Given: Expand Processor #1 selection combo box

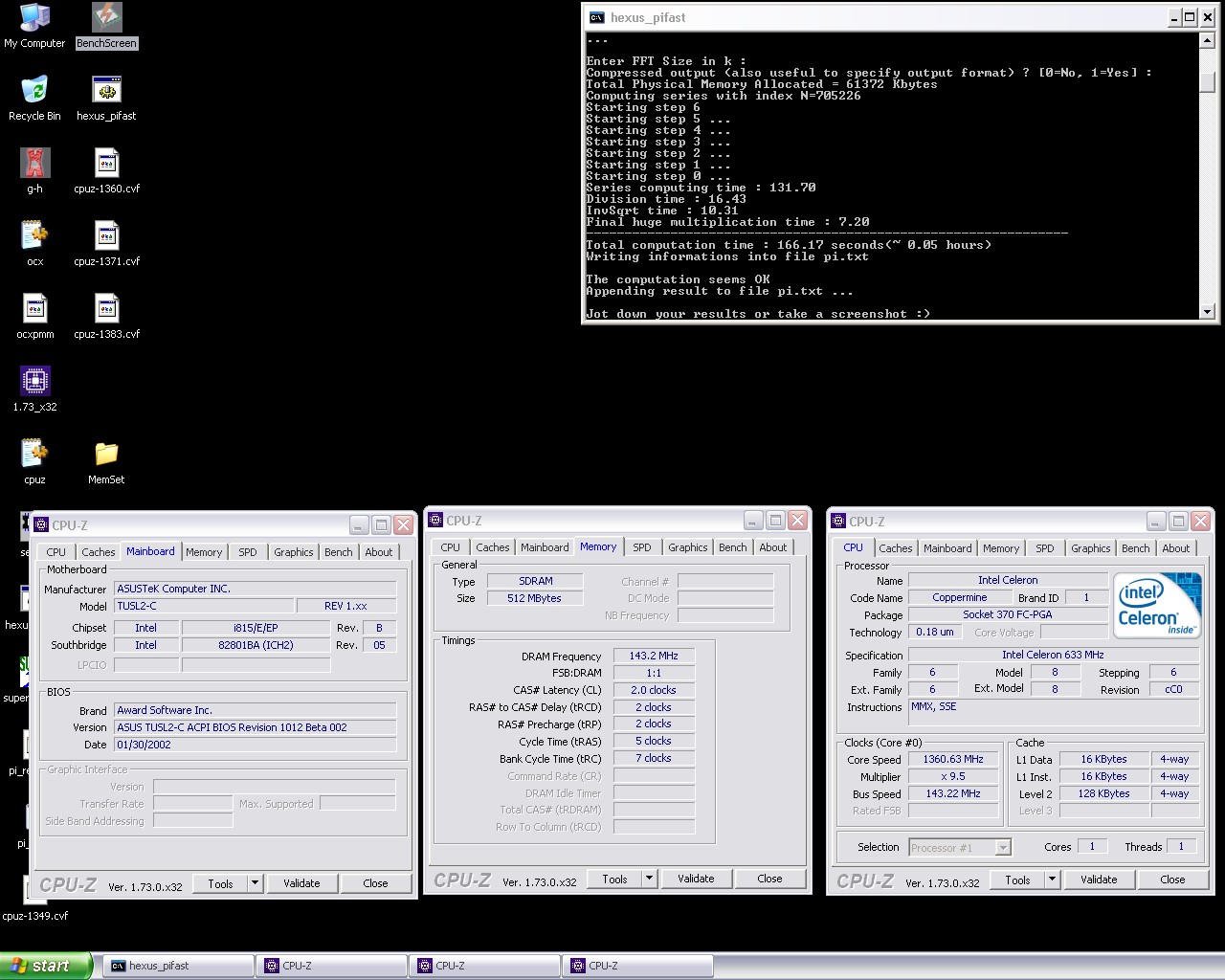Looking at the screenshot, I should tap(1002, 847).
